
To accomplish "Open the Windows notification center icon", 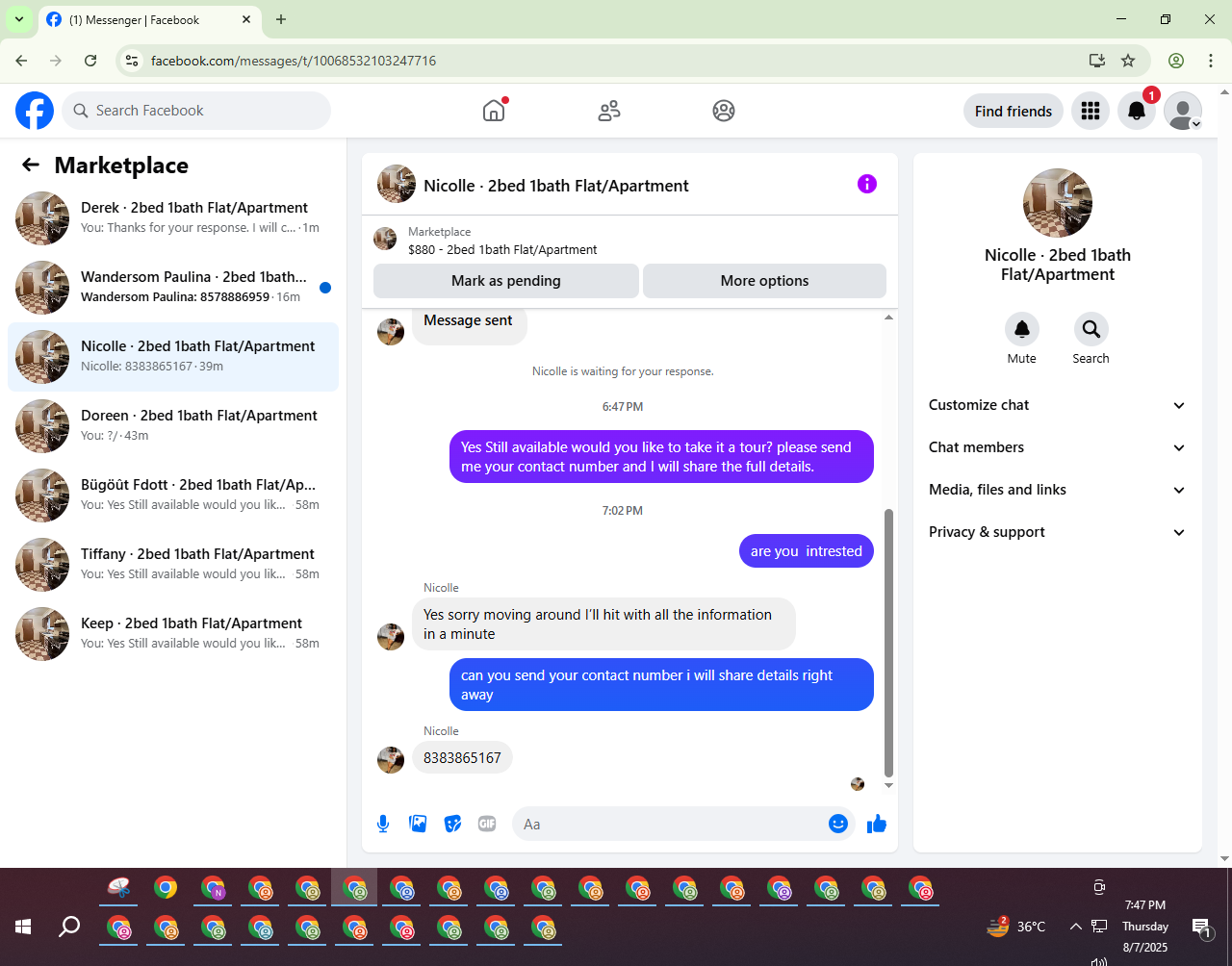I will [1202, 928].
